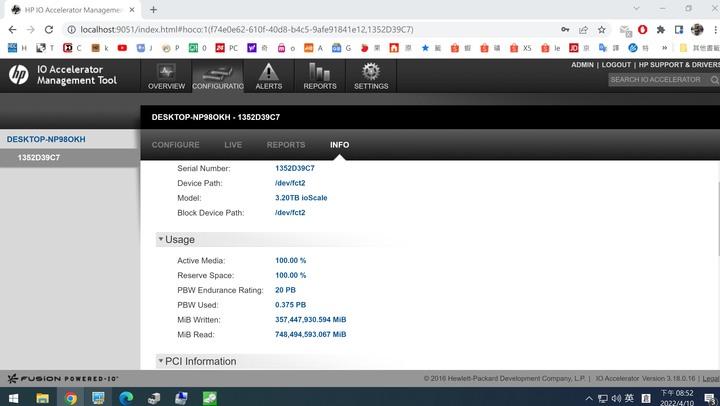Open Windows Start menu
This screenshot has width=720, height=406.
13,398
